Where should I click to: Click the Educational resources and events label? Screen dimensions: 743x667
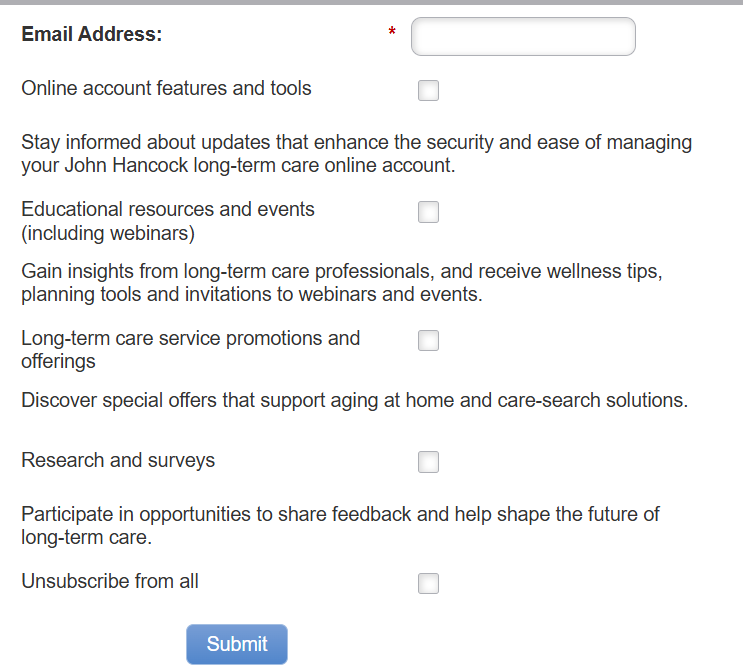[x=168, y=210]
